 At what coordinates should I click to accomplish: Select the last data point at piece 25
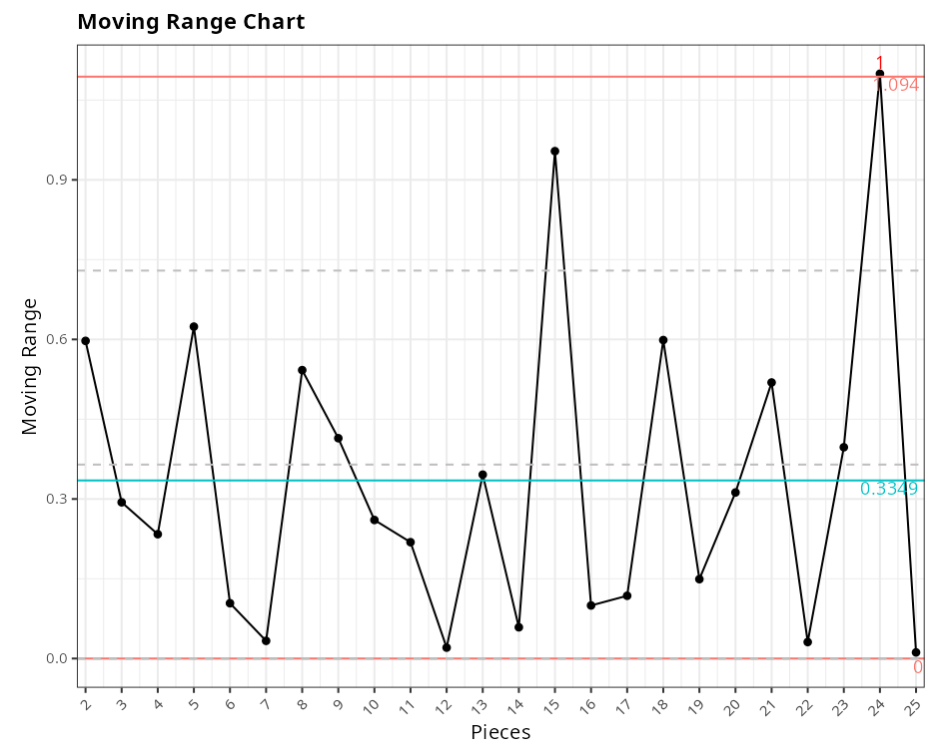[x=916, y=652]
